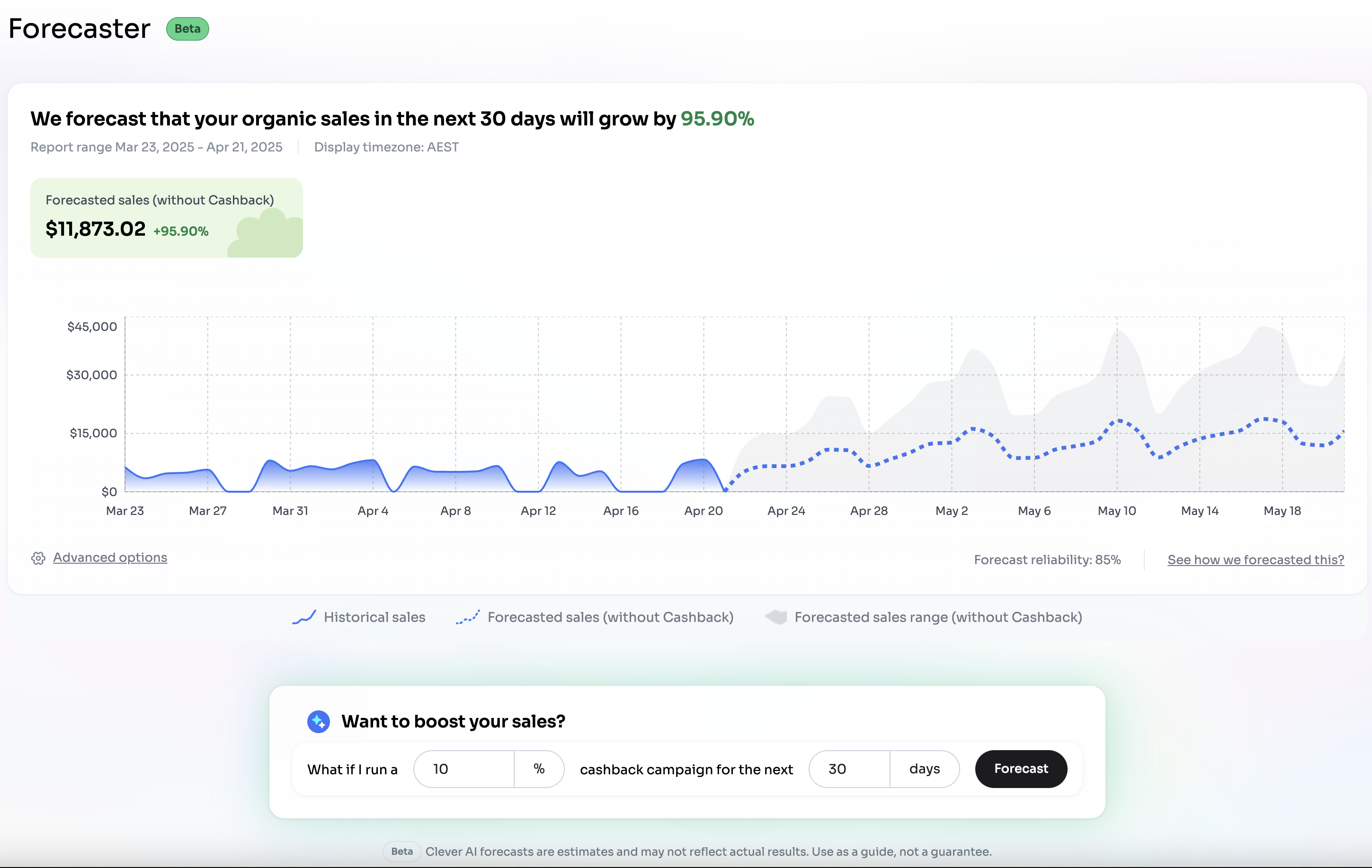Click the gray Forecasted sales range icon
1372x868 pixels.
pyautogui.click(x=776, y=617)
